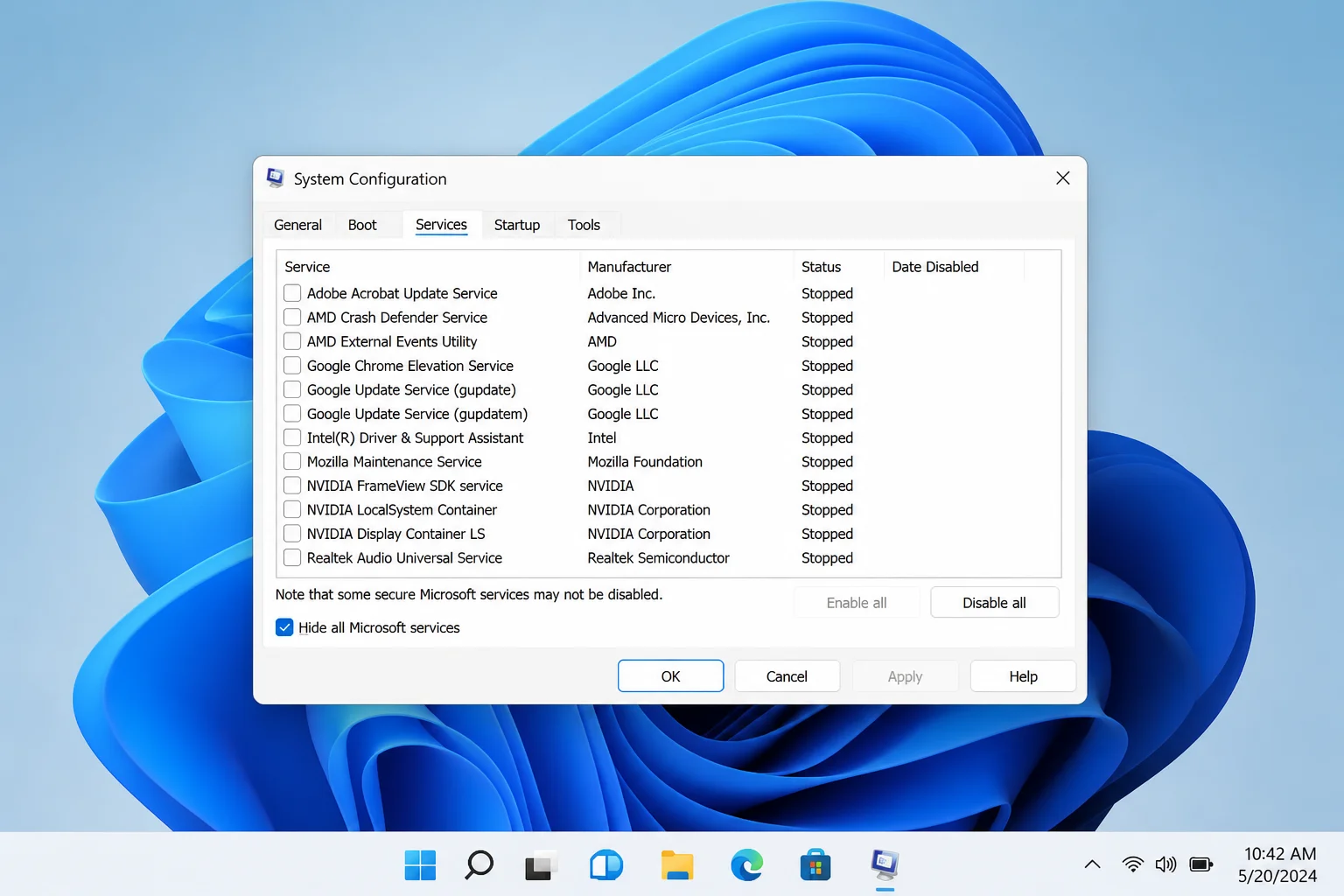1344x896 pixels.
Task: Click Disable all button
Action: tap(995, 603)
